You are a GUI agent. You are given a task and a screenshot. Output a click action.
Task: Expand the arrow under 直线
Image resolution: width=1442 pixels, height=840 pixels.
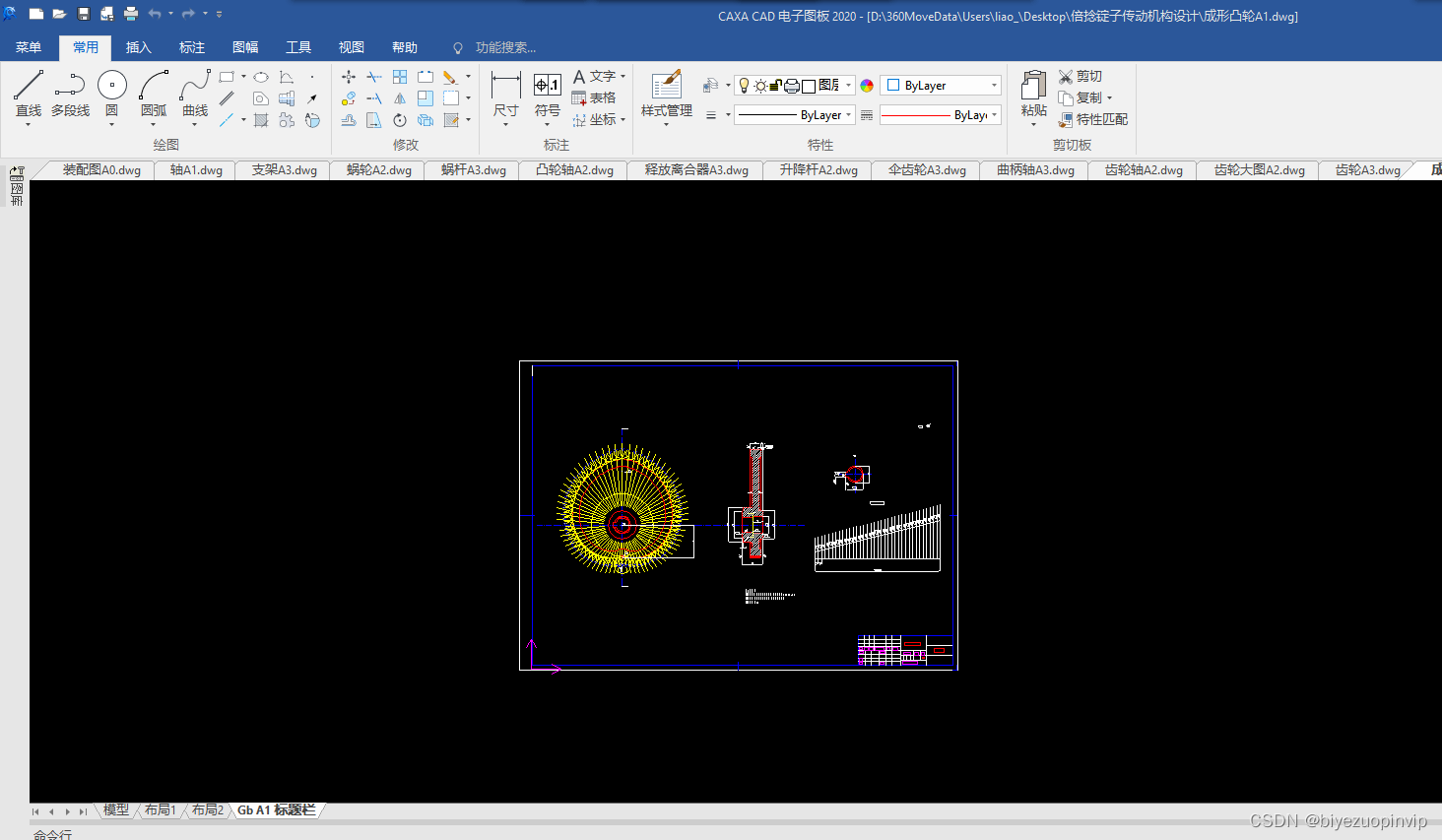tap(28, 124)
